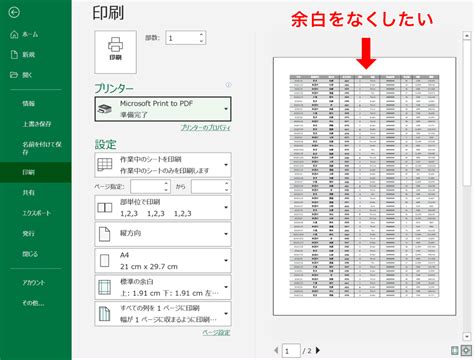Screen dimensions: 474x360
Task: Open 標準の余白 margins dropdown
Action: (163, 287)
